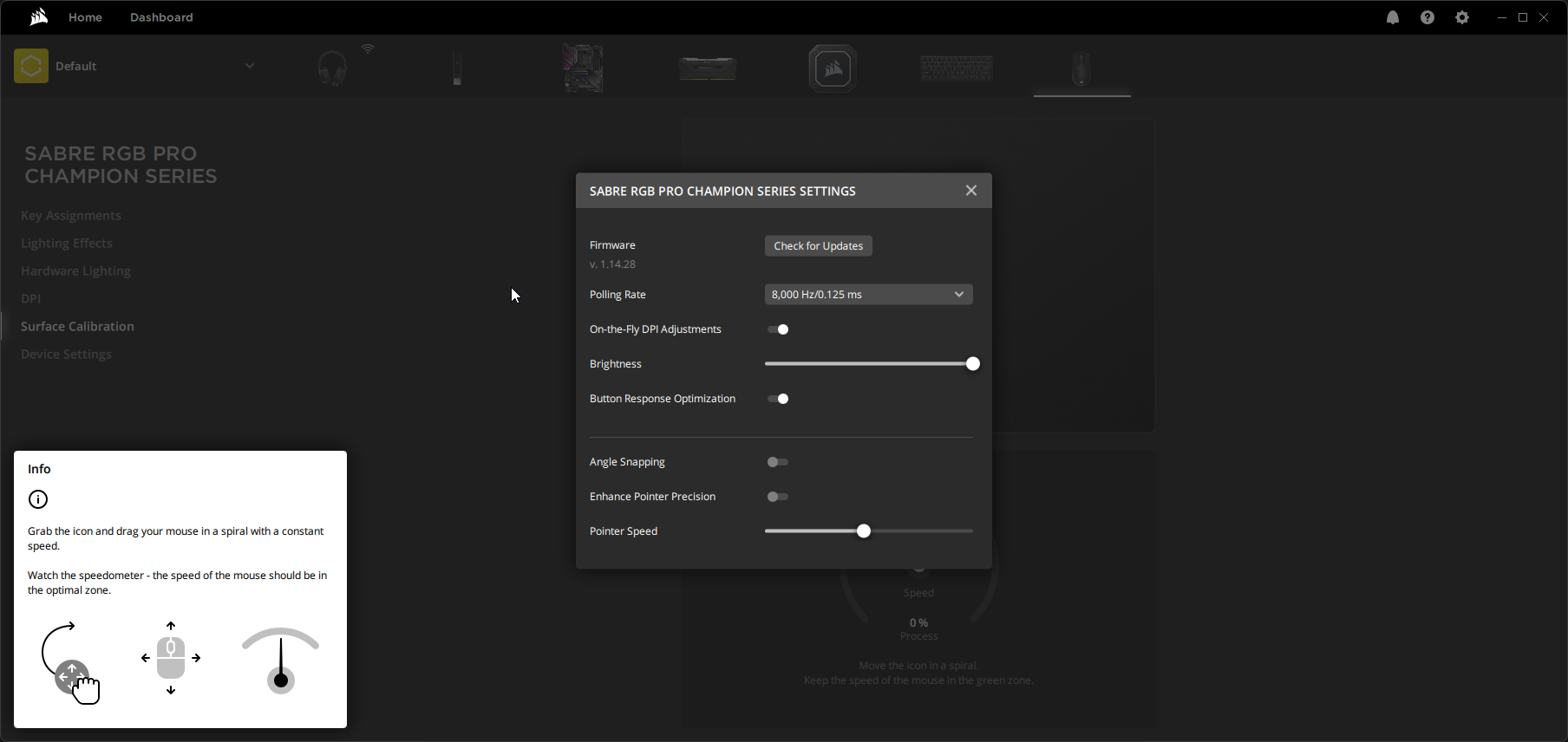Image resolution: width=1568 pixels, height=742 pixels.
Task: Click the Check for Updates button
Action: coord(818,246)
